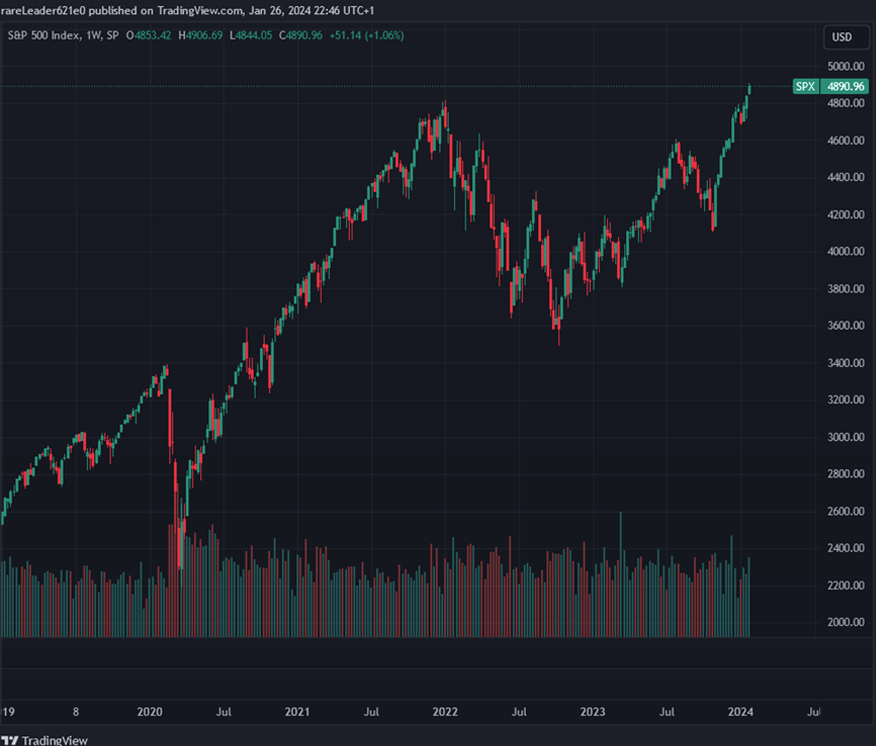
Task: Click the 2024 label on time axis
Action: coord(740,712)
